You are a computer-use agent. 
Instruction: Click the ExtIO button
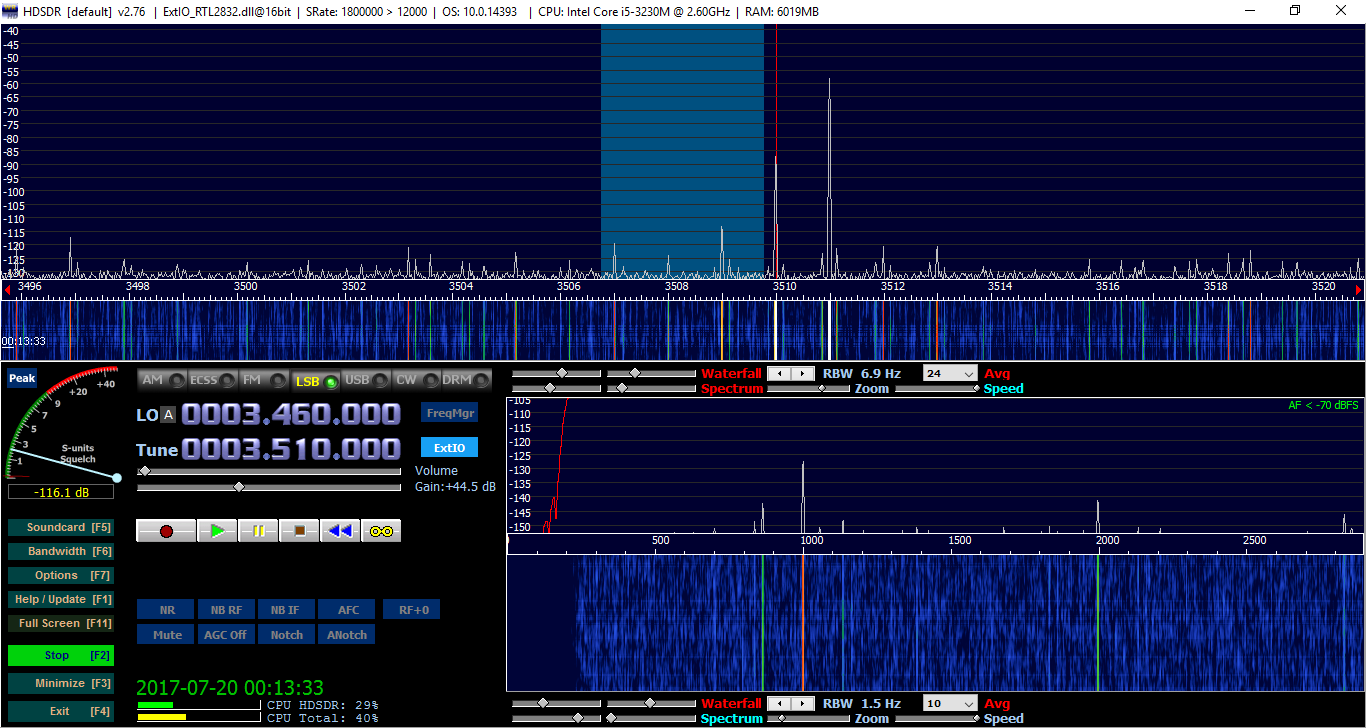(449, 448)
